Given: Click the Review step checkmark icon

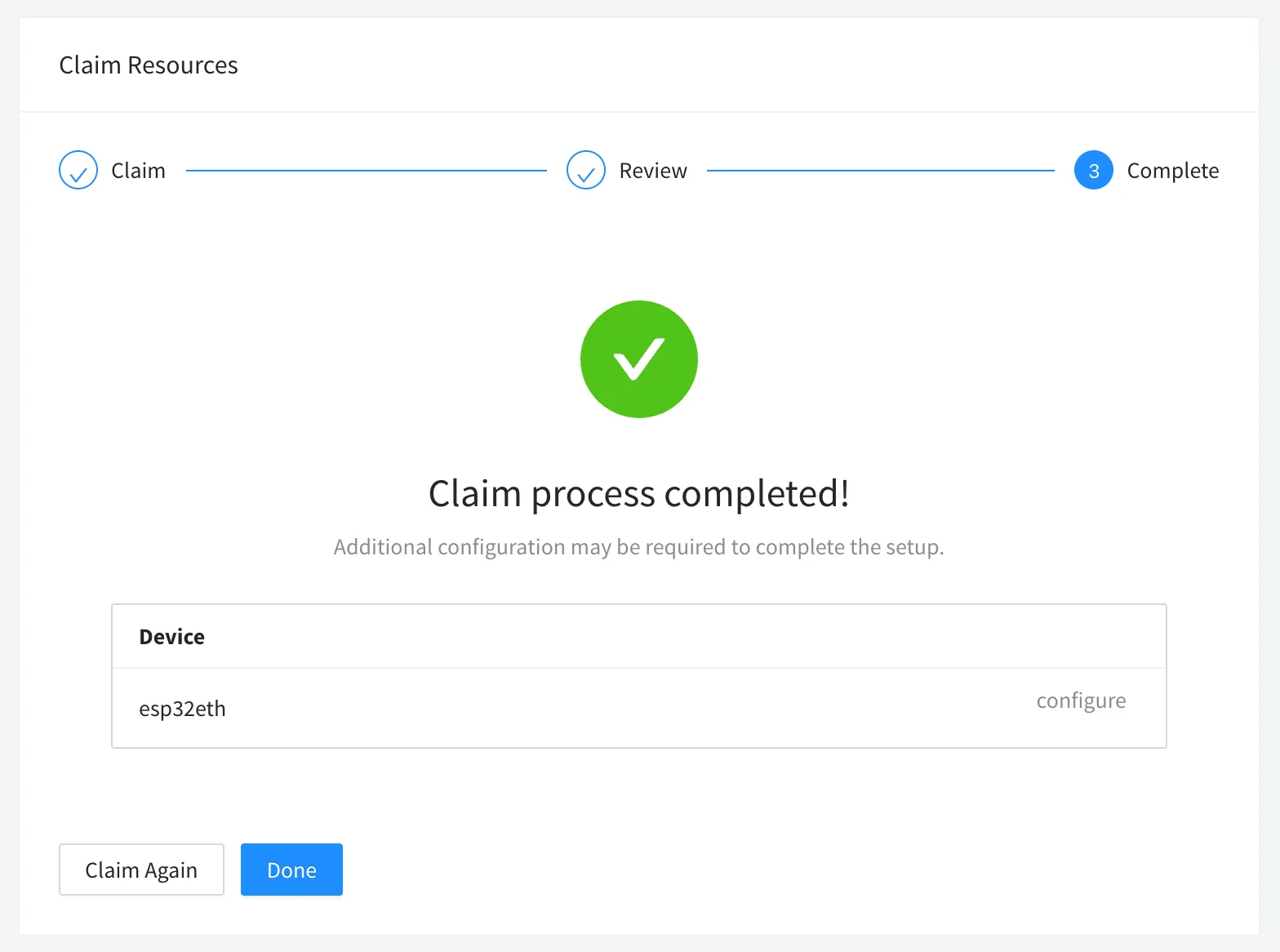Looking at the screenshot, I should 586,170.
